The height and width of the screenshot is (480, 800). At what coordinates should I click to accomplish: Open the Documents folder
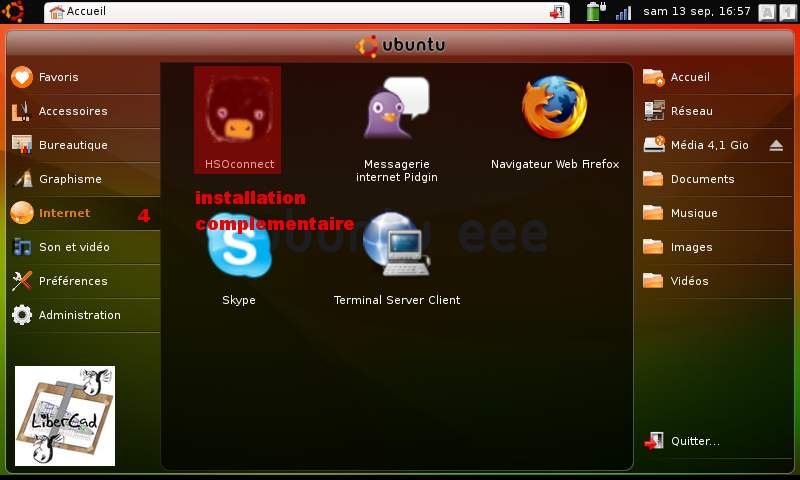(716, 179)
